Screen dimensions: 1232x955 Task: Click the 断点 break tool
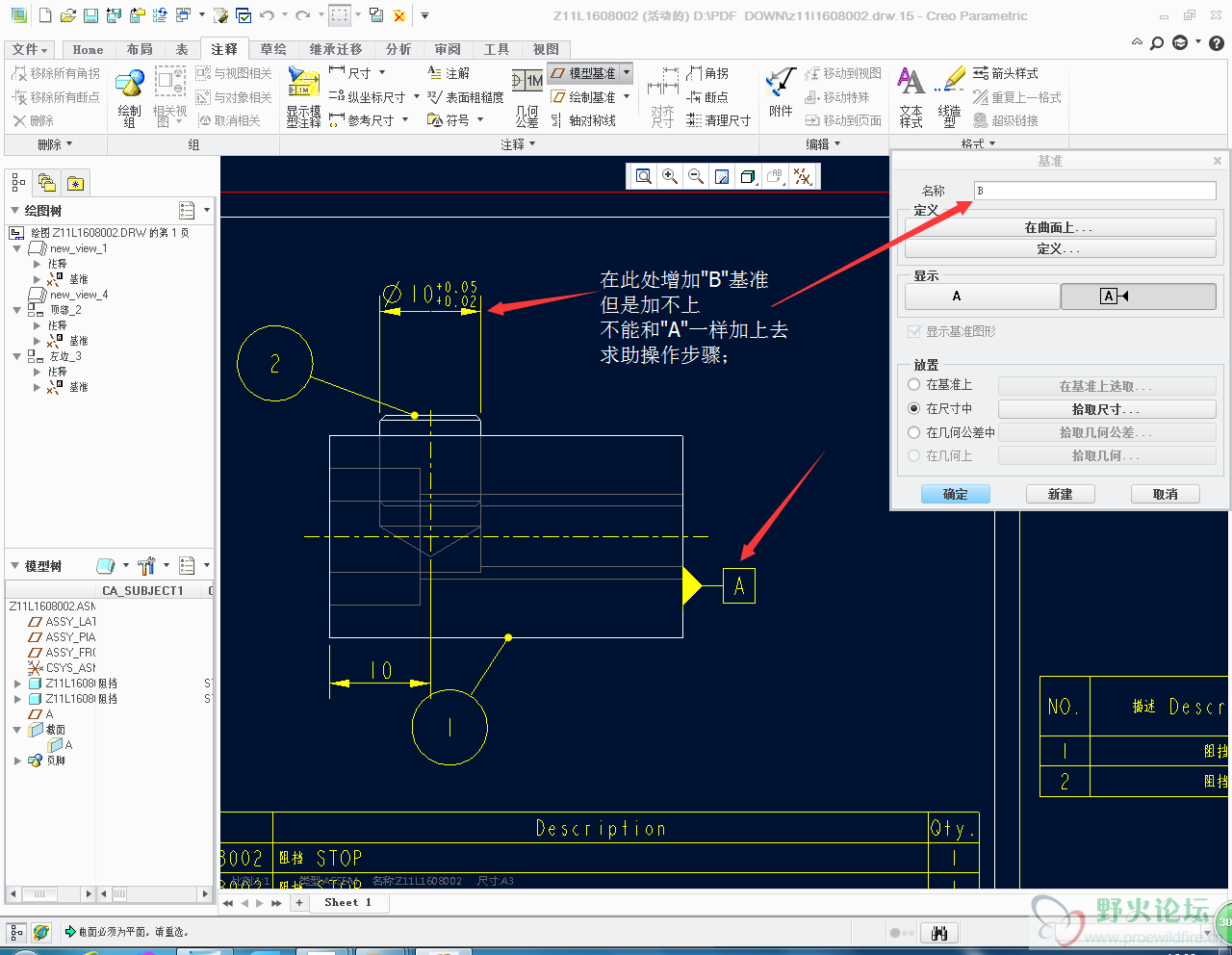(707, 97)
